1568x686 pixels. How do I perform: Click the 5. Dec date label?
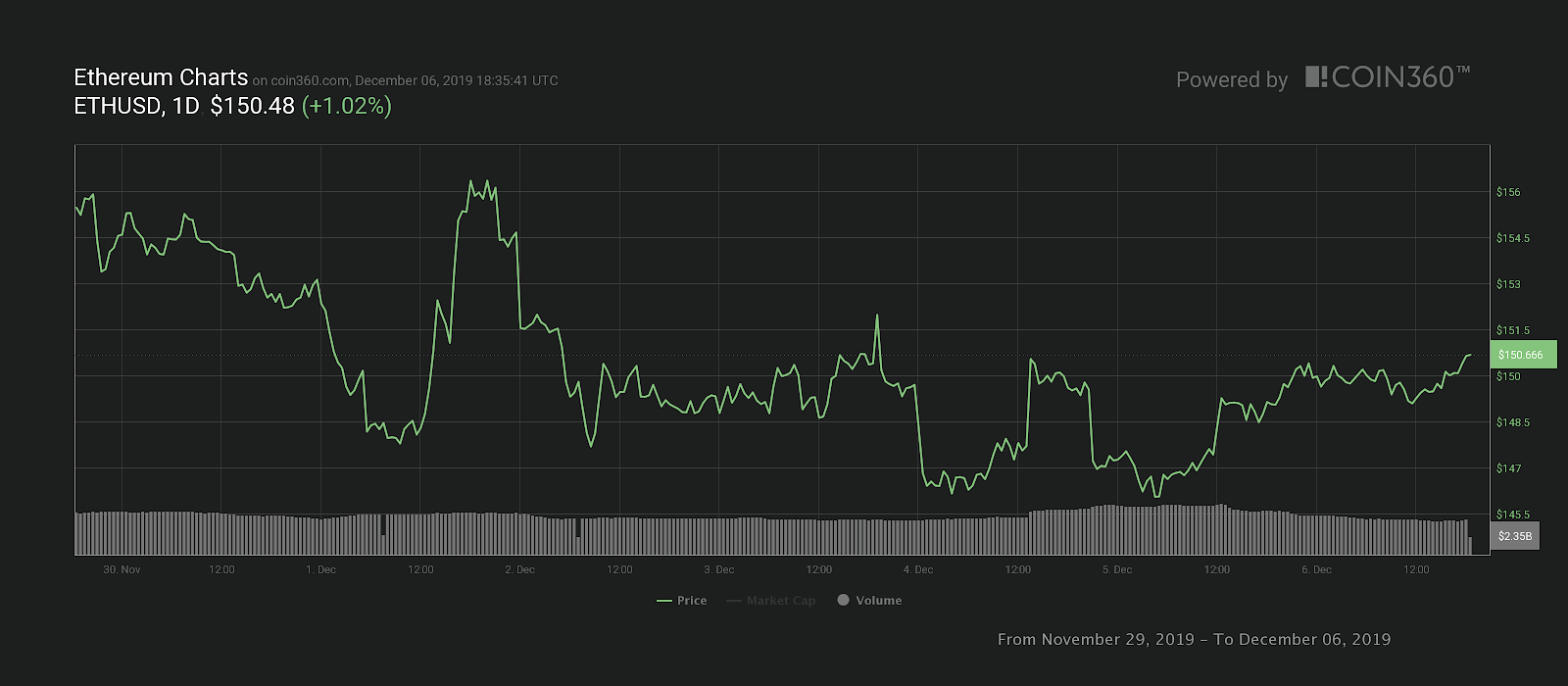click(1117, 569)
